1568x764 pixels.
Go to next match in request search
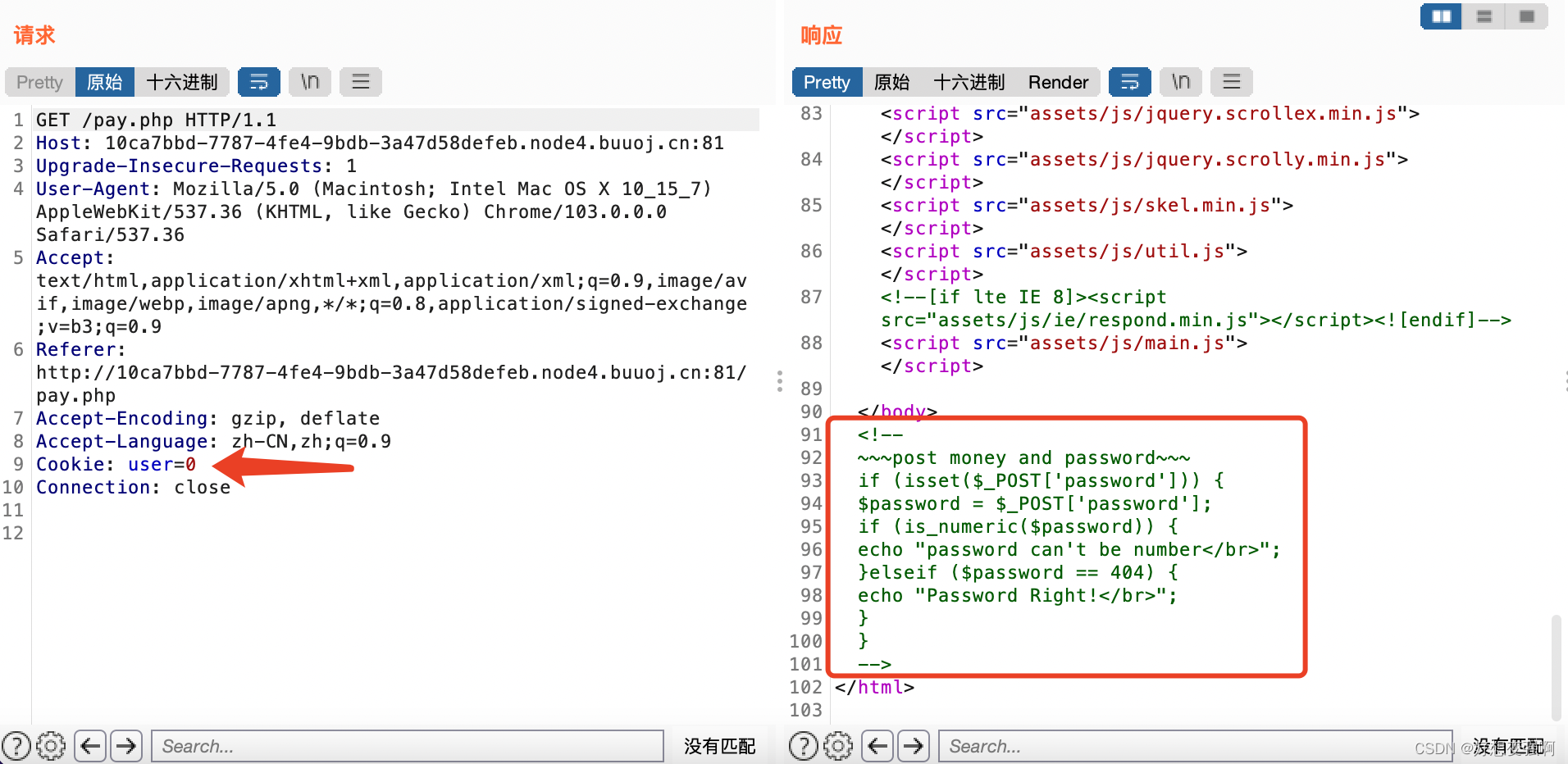(x=126, y=746)
